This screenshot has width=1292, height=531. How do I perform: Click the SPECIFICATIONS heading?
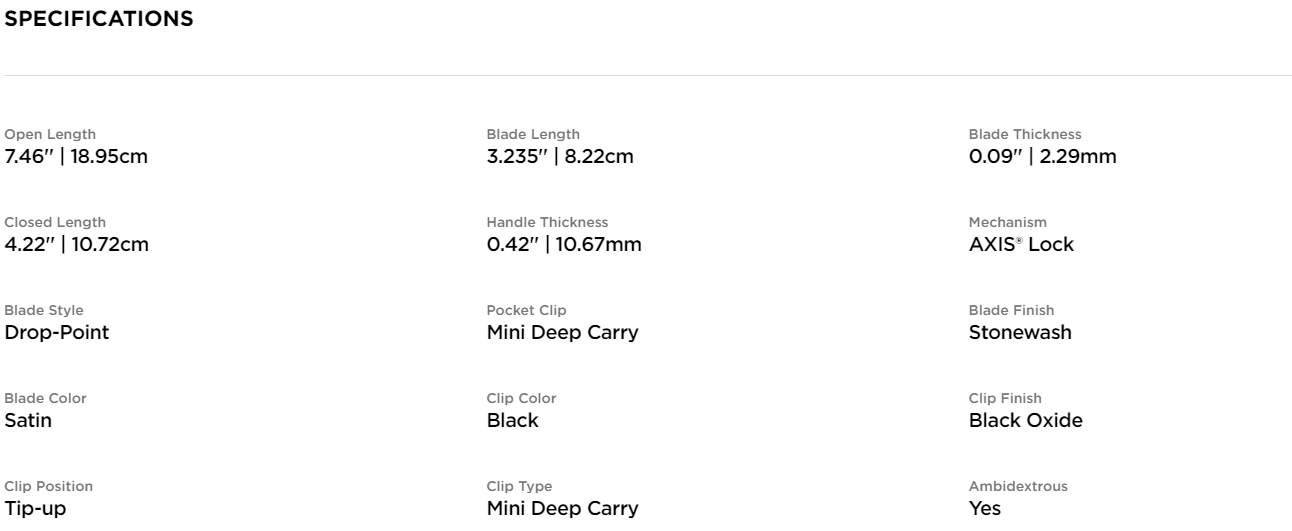tap(100, 19)
